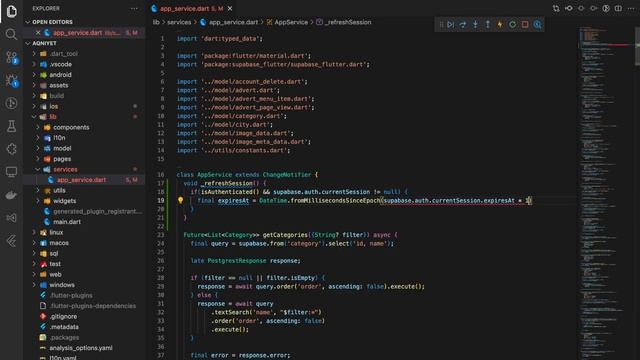Image resolution: width=640 pixels, height=360 pixels.
Task: Open the widget inspector magnifier icon
Action: [538, 24]
